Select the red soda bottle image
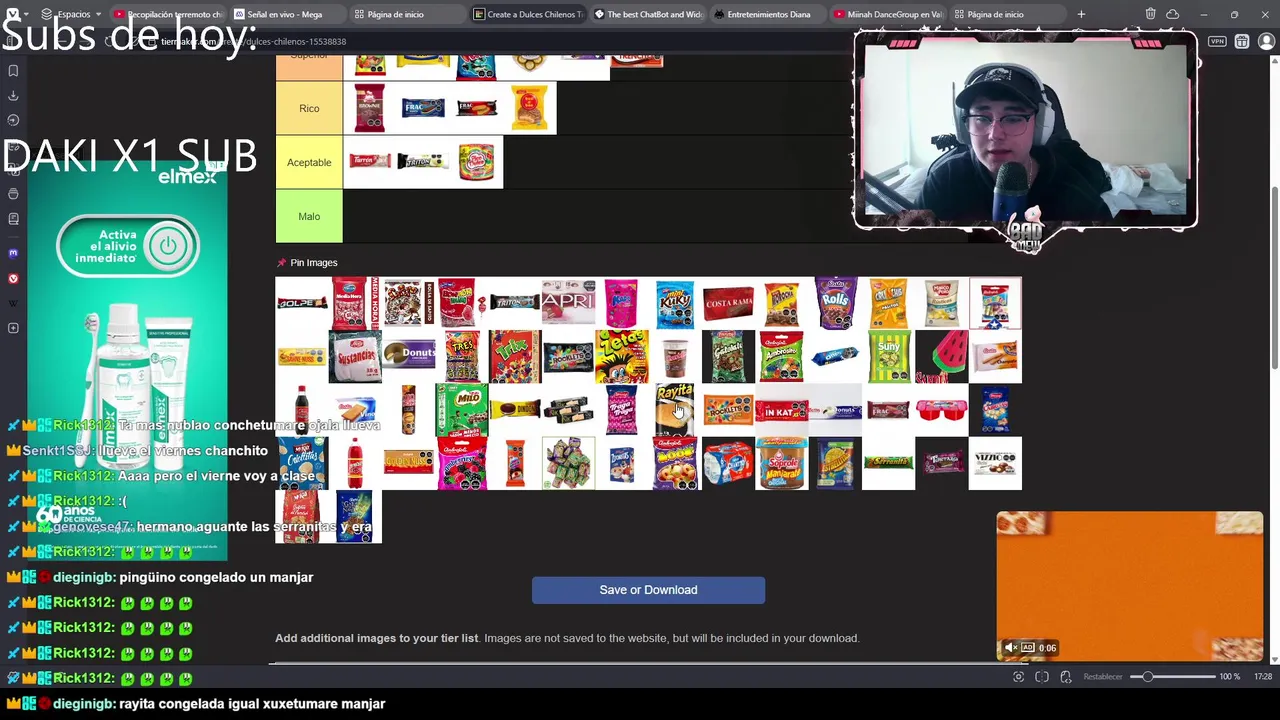This screenshot has width=1280, height=720. coord(355,463)
